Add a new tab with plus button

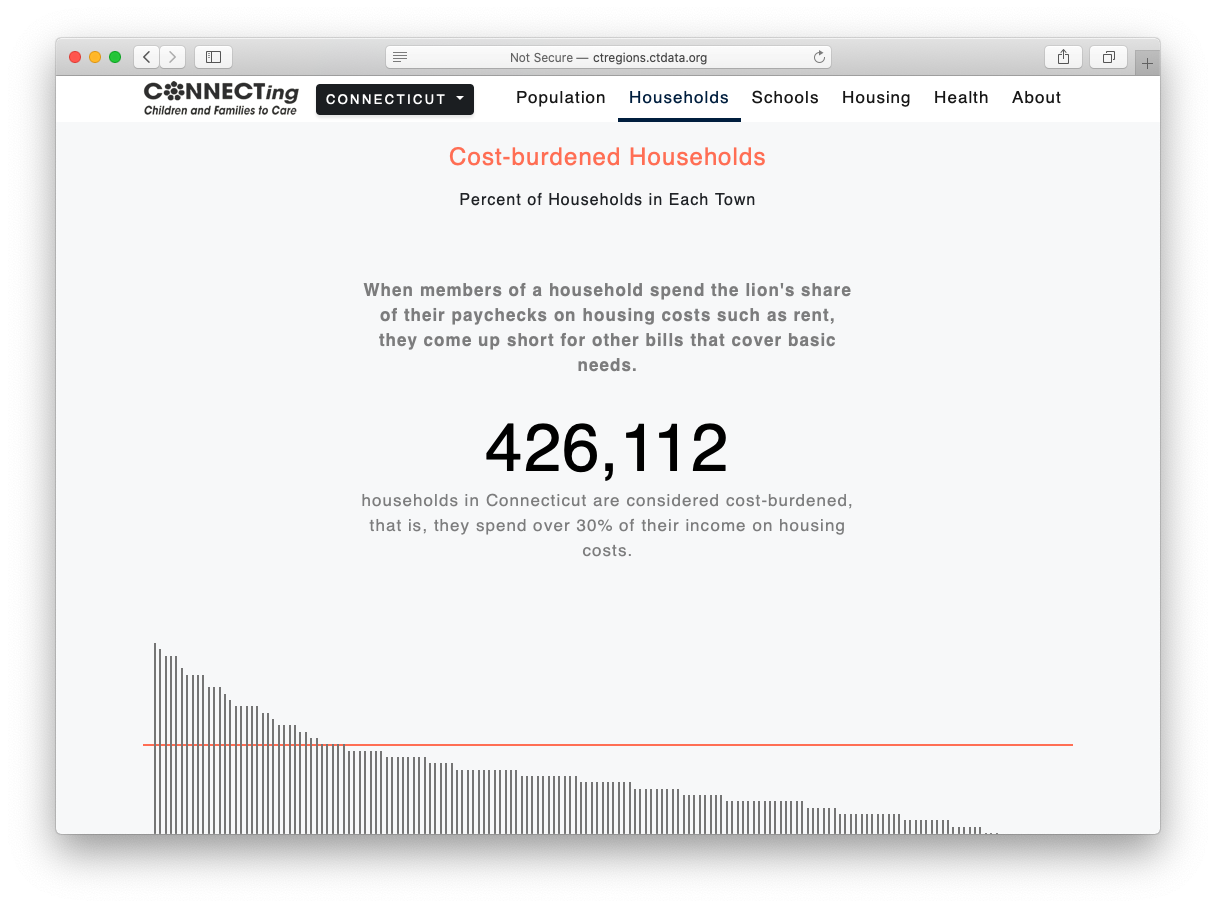coord(1147,63)
